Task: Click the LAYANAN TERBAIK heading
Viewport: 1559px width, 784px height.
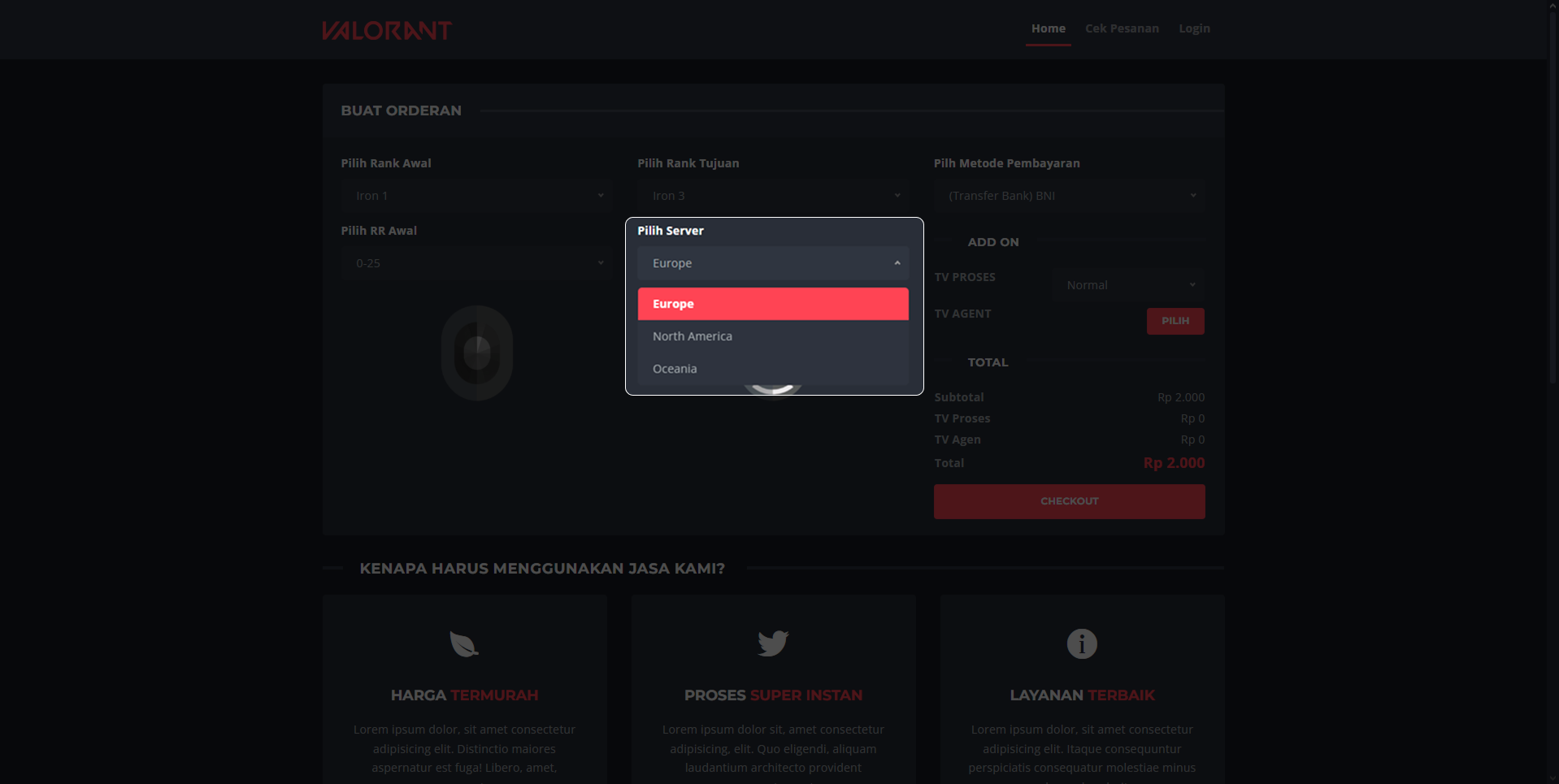Action: (x=1082, y=695)
